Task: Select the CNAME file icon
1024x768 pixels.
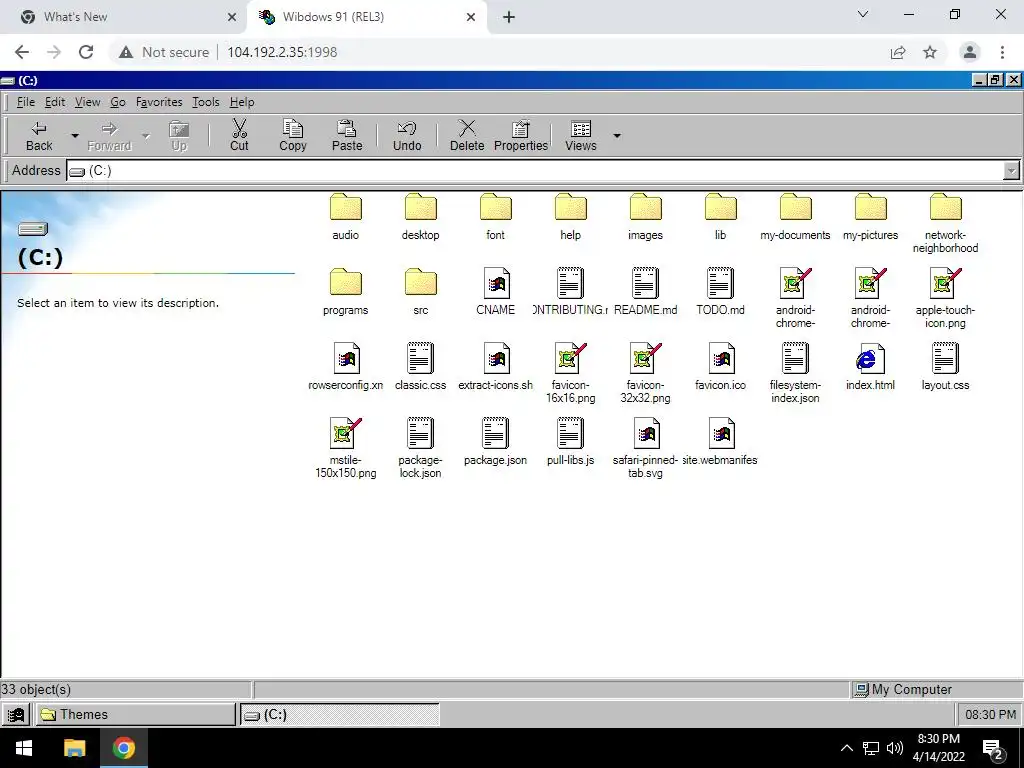Action: click(x=497, y=283)
